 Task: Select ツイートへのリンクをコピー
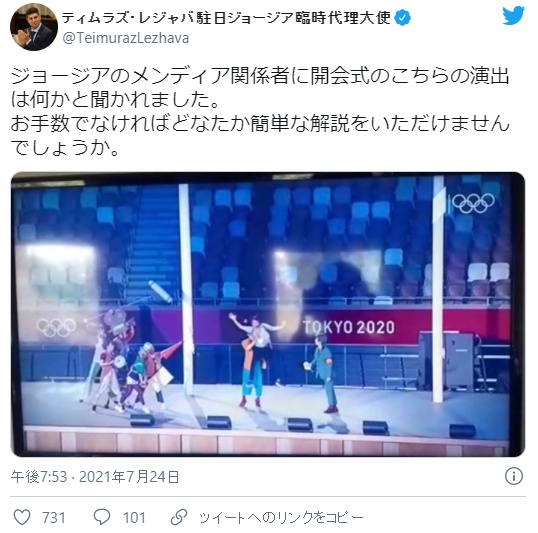[281, 517]
